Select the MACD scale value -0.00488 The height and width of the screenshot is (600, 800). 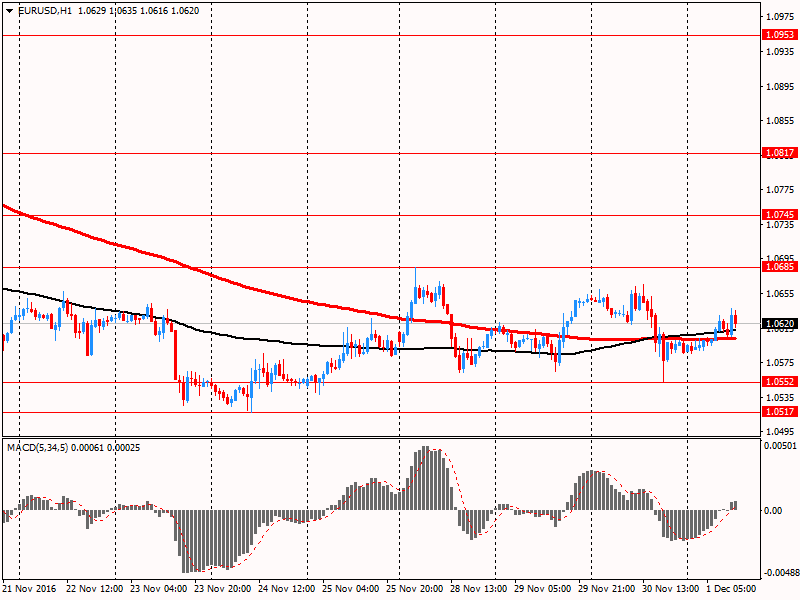tap(781, 572)
